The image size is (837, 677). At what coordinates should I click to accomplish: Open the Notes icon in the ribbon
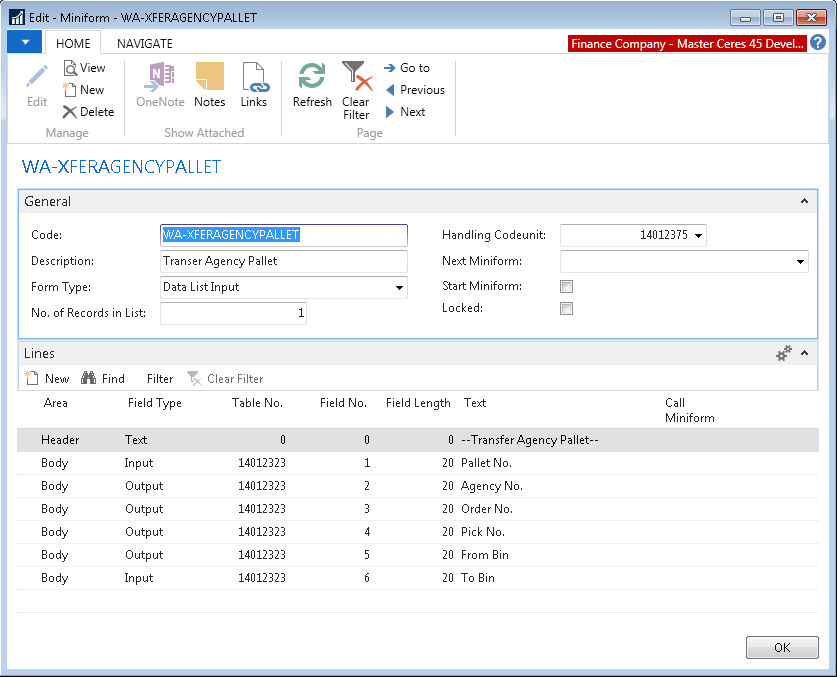[209, 78]
